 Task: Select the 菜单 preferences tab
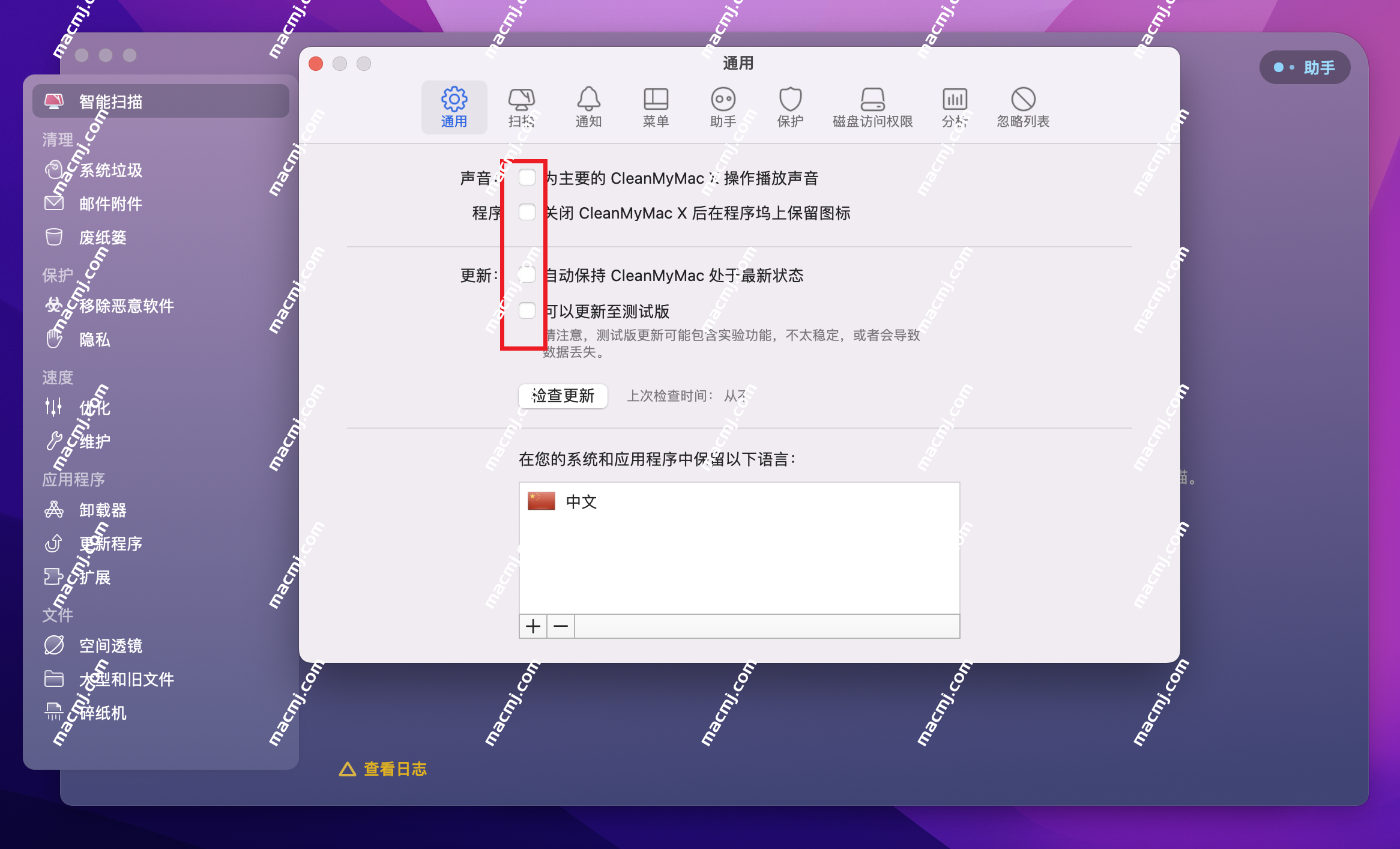(656, 107)
